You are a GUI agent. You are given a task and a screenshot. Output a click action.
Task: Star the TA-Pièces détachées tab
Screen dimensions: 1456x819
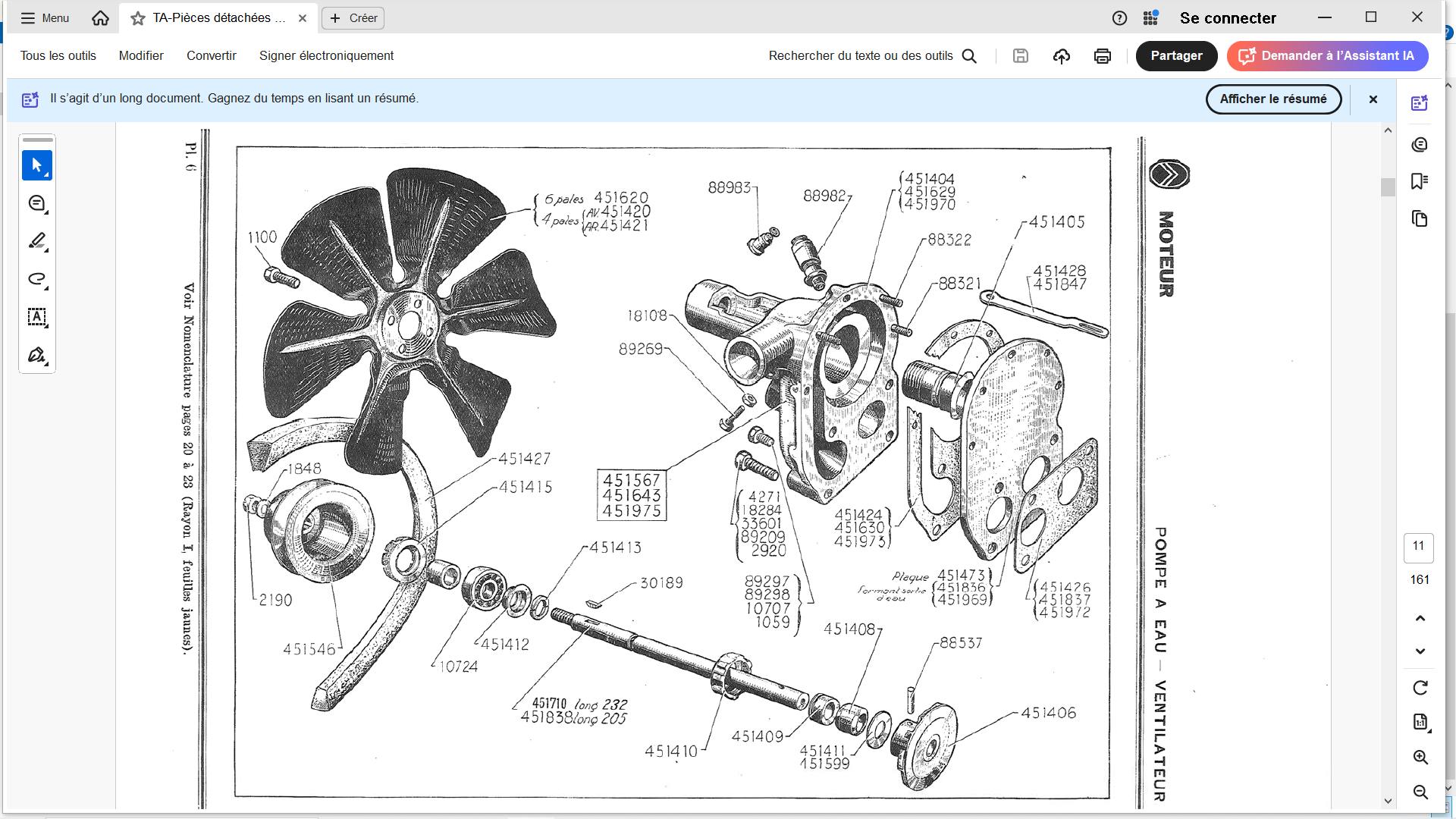(138, 18)
